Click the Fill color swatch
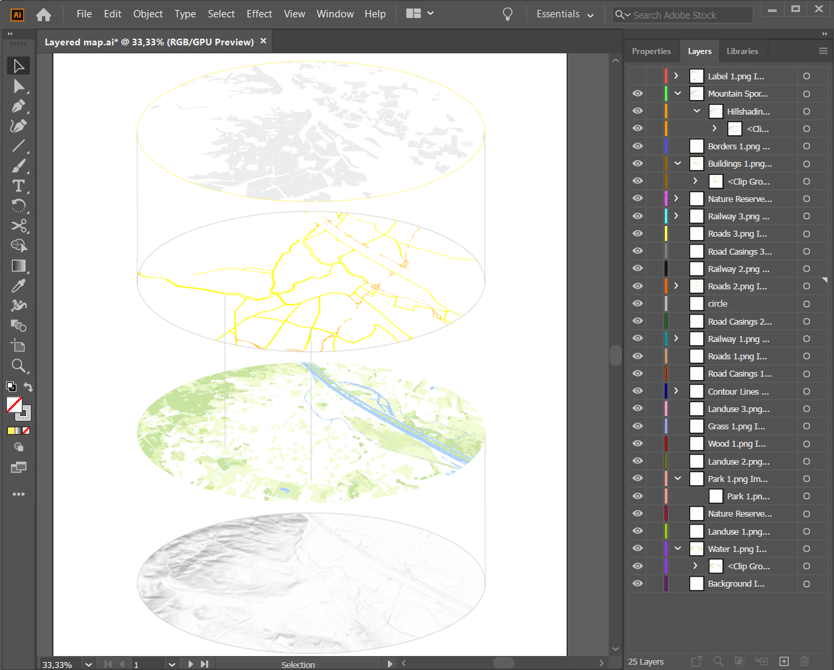This screenshot has height=670, width=834. pos(14,404)
